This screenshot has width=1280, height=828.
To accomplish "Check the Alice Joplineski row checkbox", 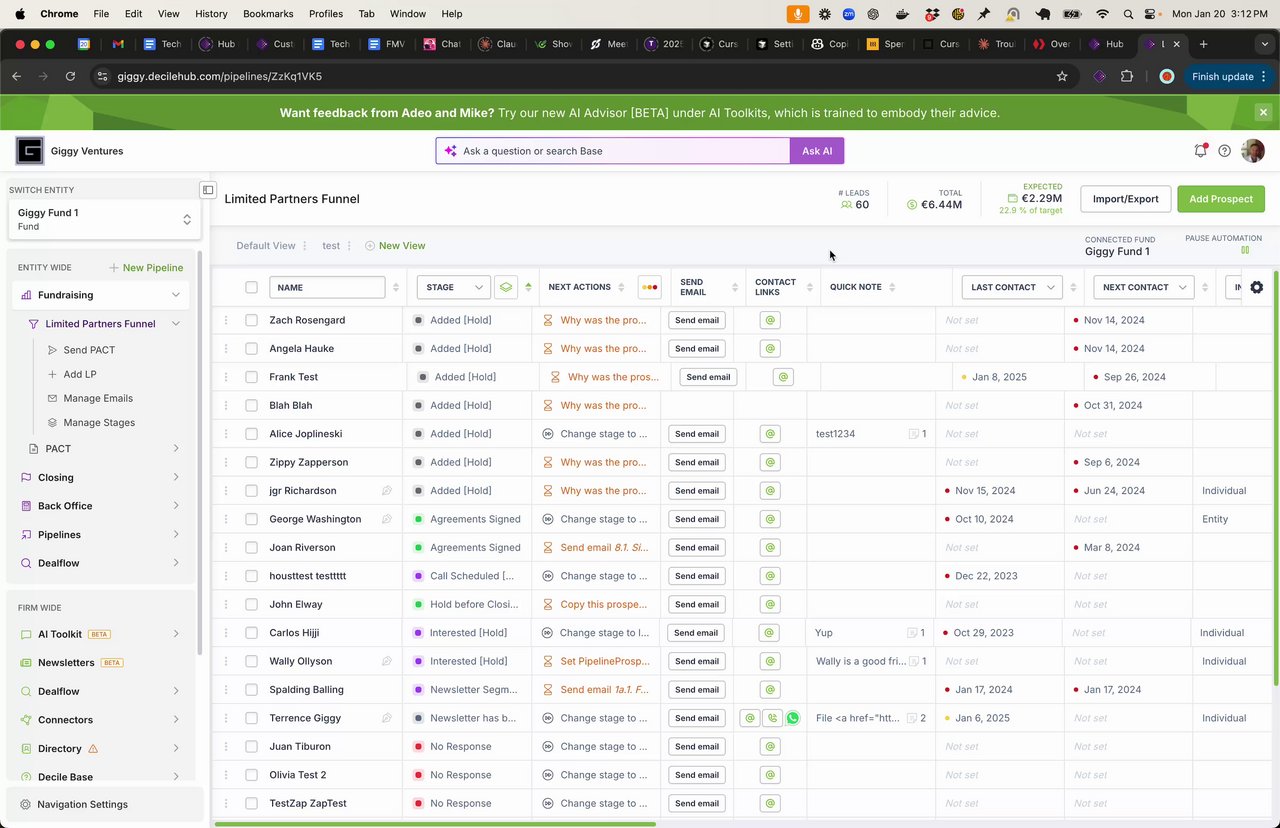I will (251, 434).
